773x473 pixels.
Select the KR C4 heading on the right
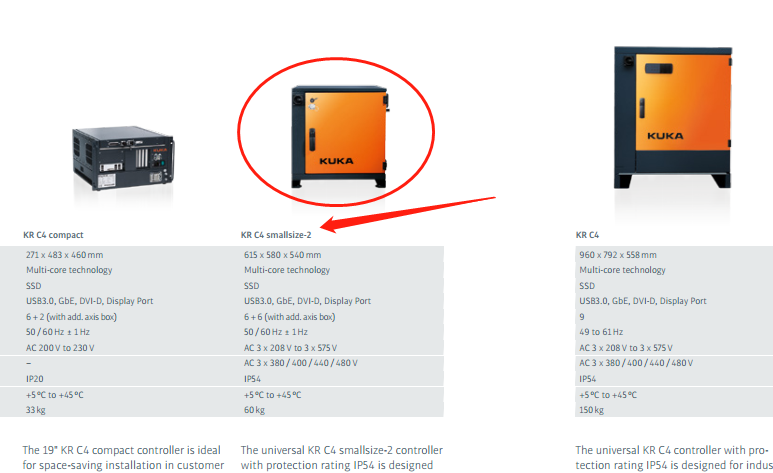click(587, 235)
